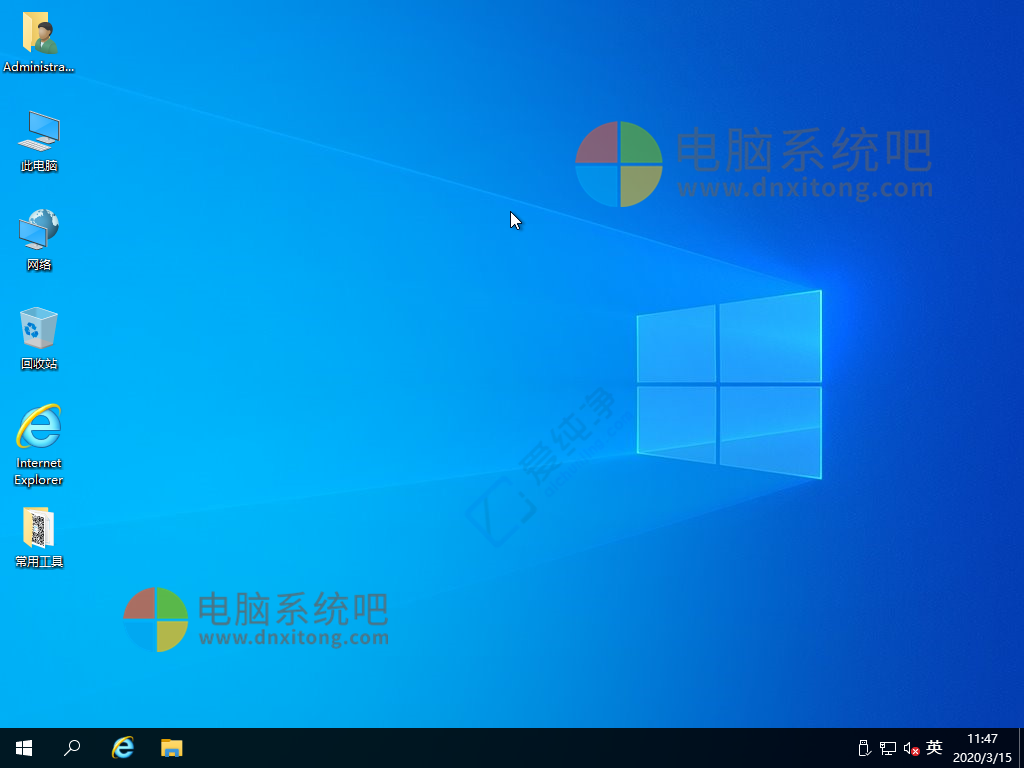The width and height of the screenshot is (1024, 768).
Task: Open taskbar search magnifier
Action: coord(72,748)
